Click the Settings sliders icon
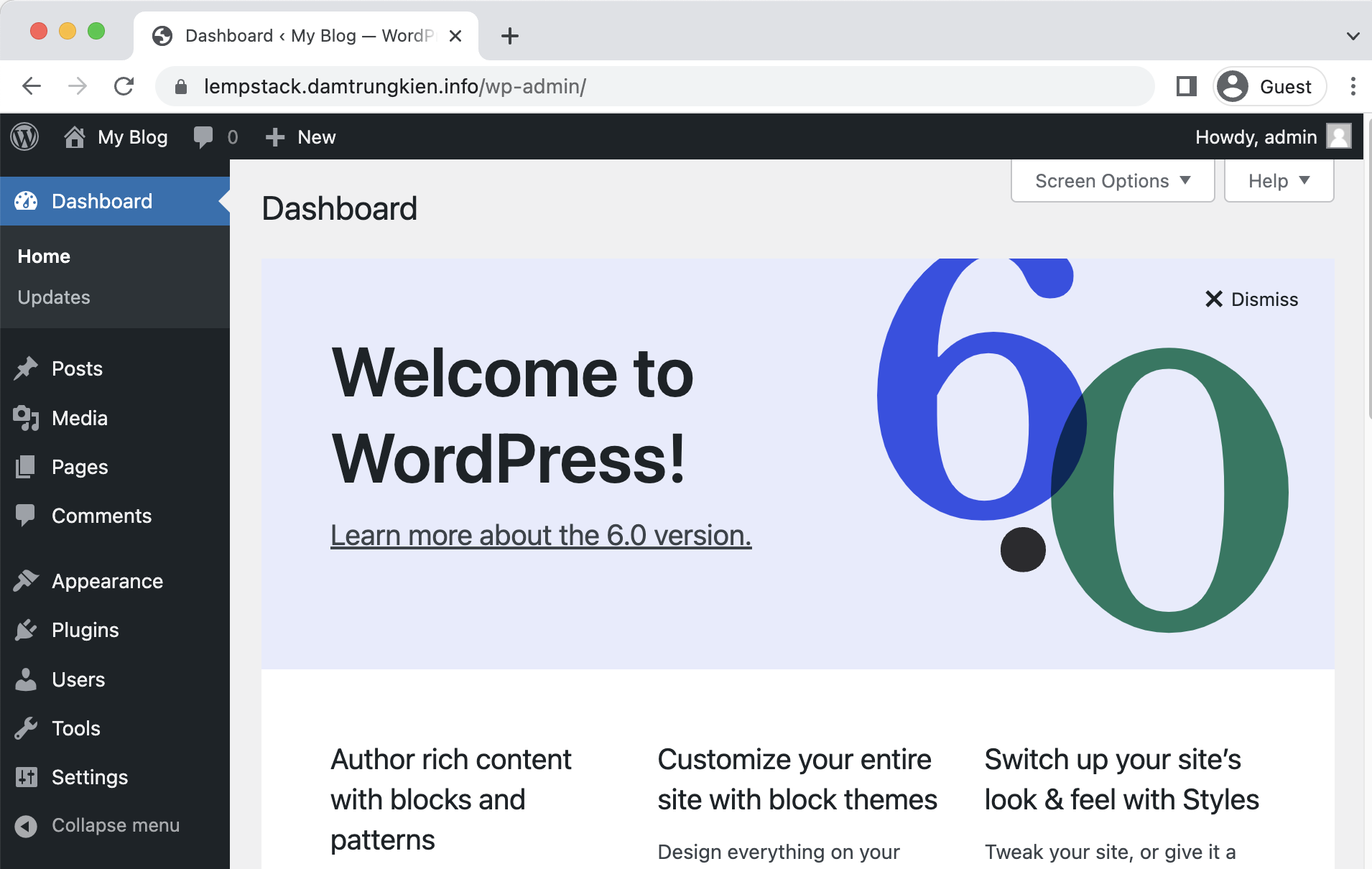Screen dimensions: 1372x869 click(x=26, y=777)
